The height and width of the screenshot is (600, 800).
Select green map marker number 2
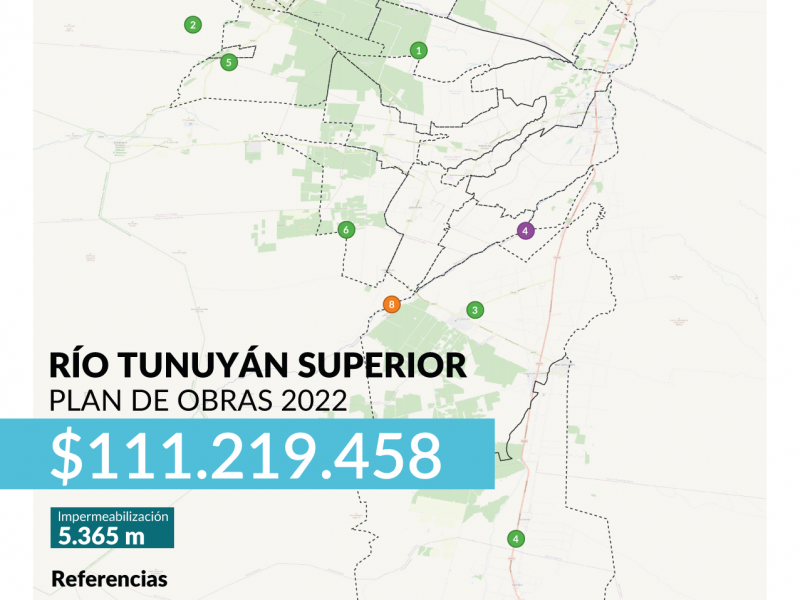point(192,25)
